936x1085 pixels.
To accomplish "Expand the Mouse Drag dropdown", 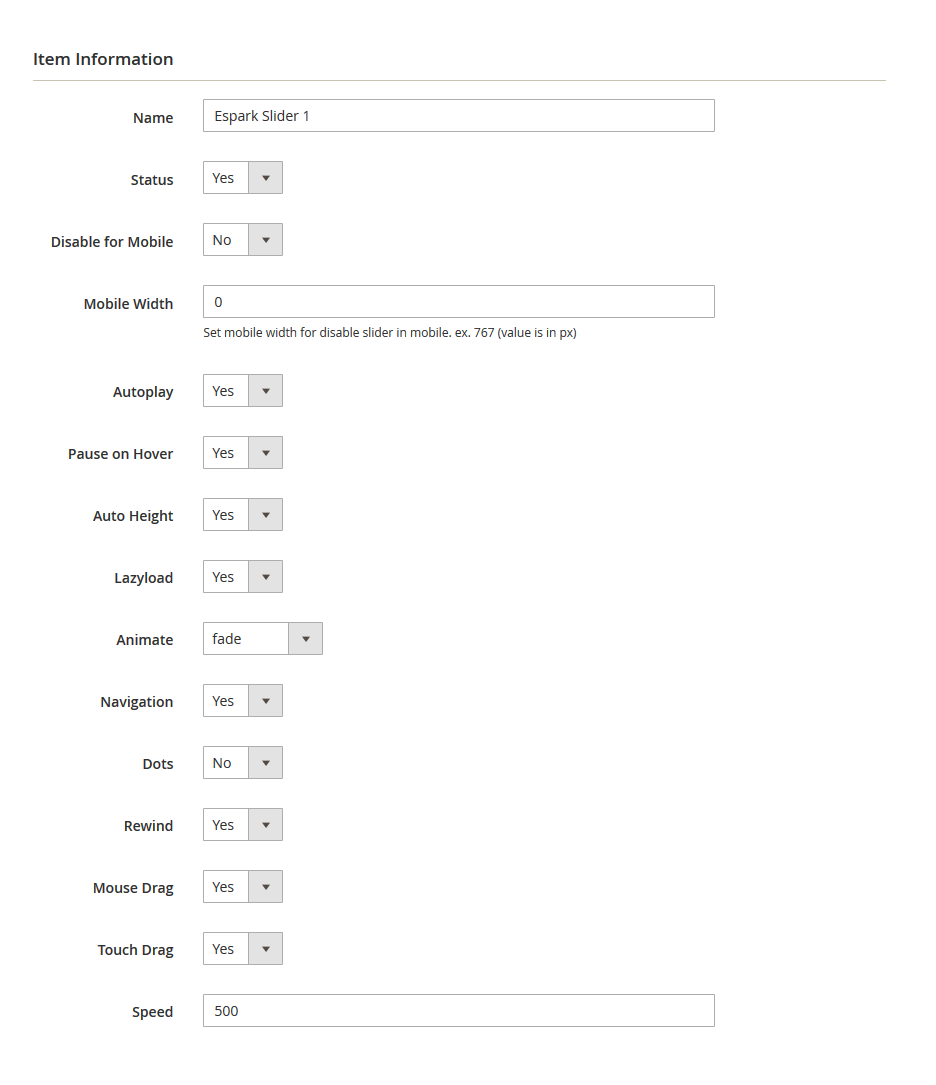I will [243, 887].
